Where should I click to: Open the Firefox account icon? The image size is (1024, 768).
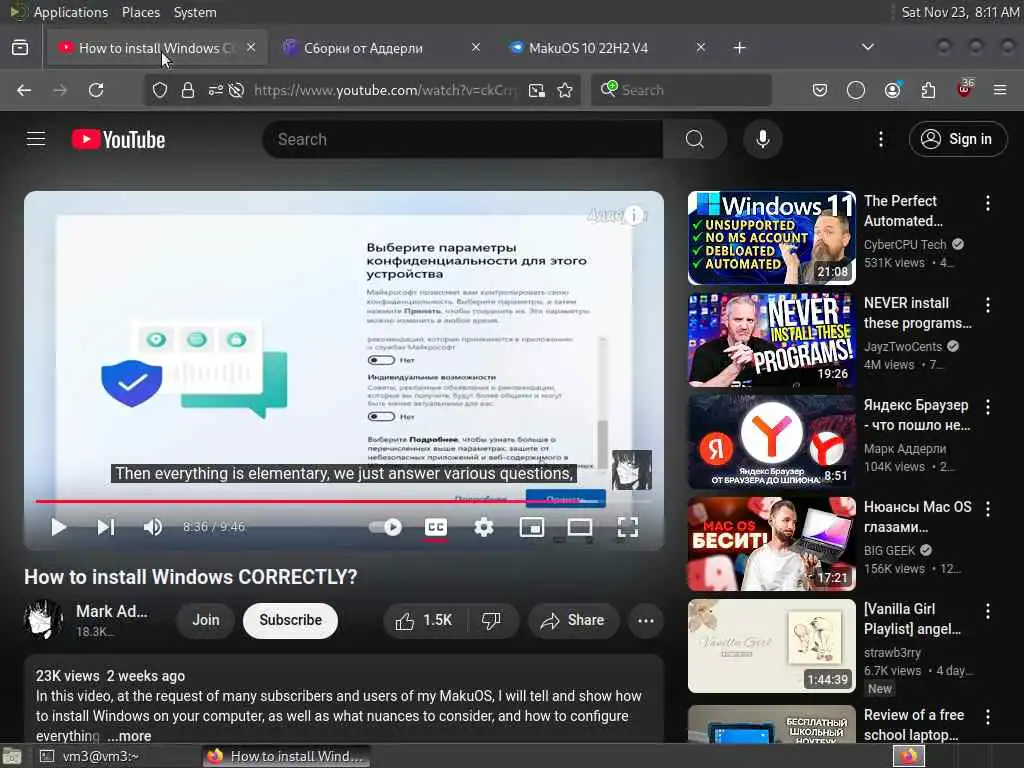[892, 90]
